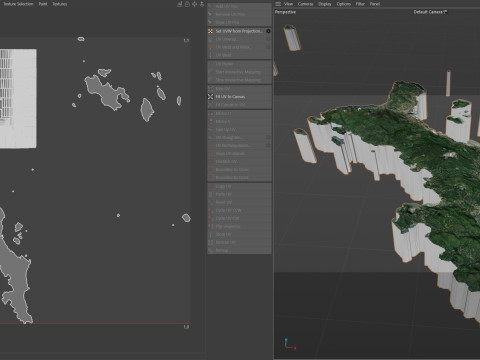Click Remove UV Pins command
480x360 pixels.
[239, 14]
